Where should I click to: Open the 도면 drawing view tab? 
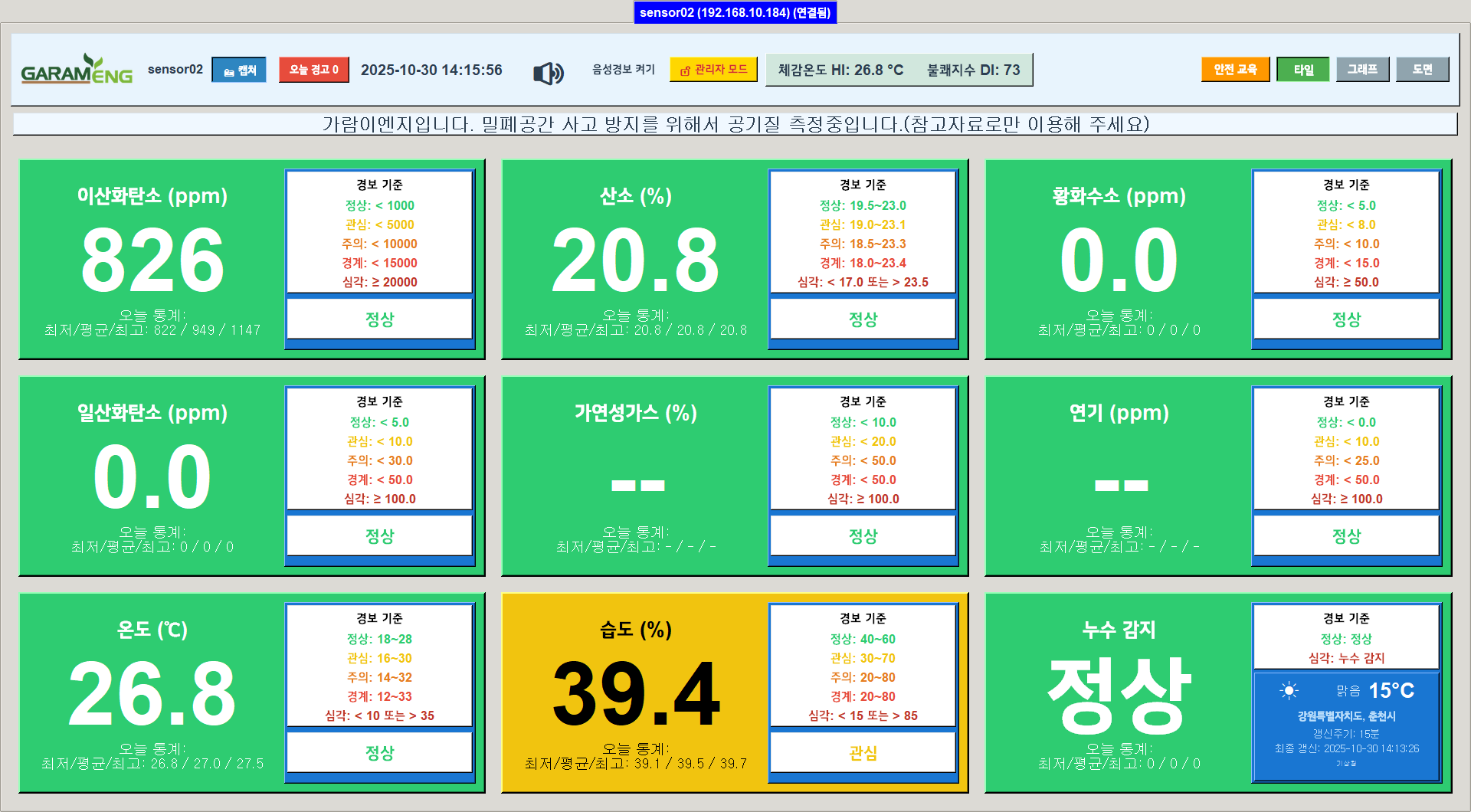point(1422,69)
